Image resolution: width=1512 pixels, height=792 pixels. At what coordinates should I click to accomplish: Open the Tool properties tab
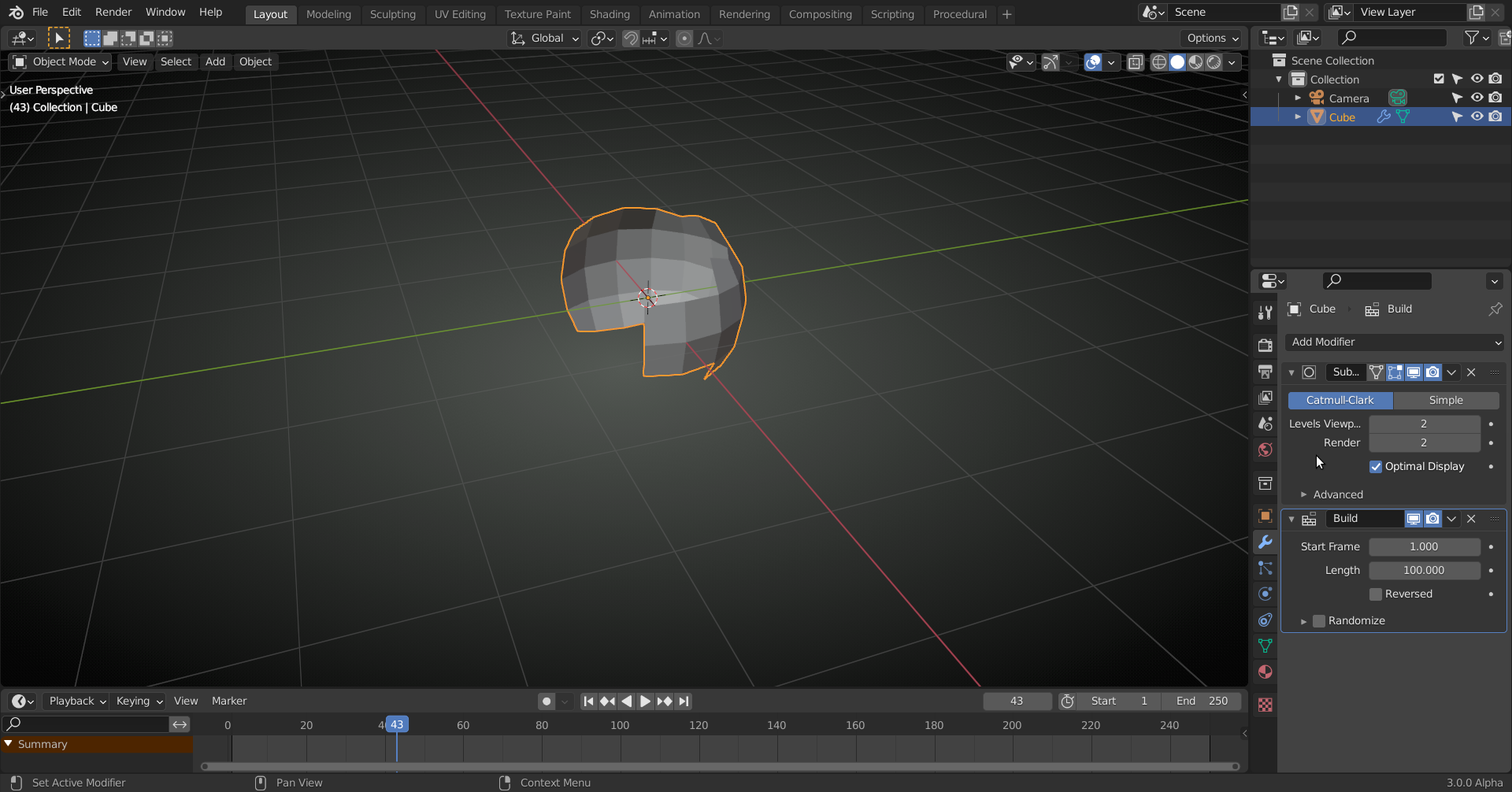[1265, 313]
